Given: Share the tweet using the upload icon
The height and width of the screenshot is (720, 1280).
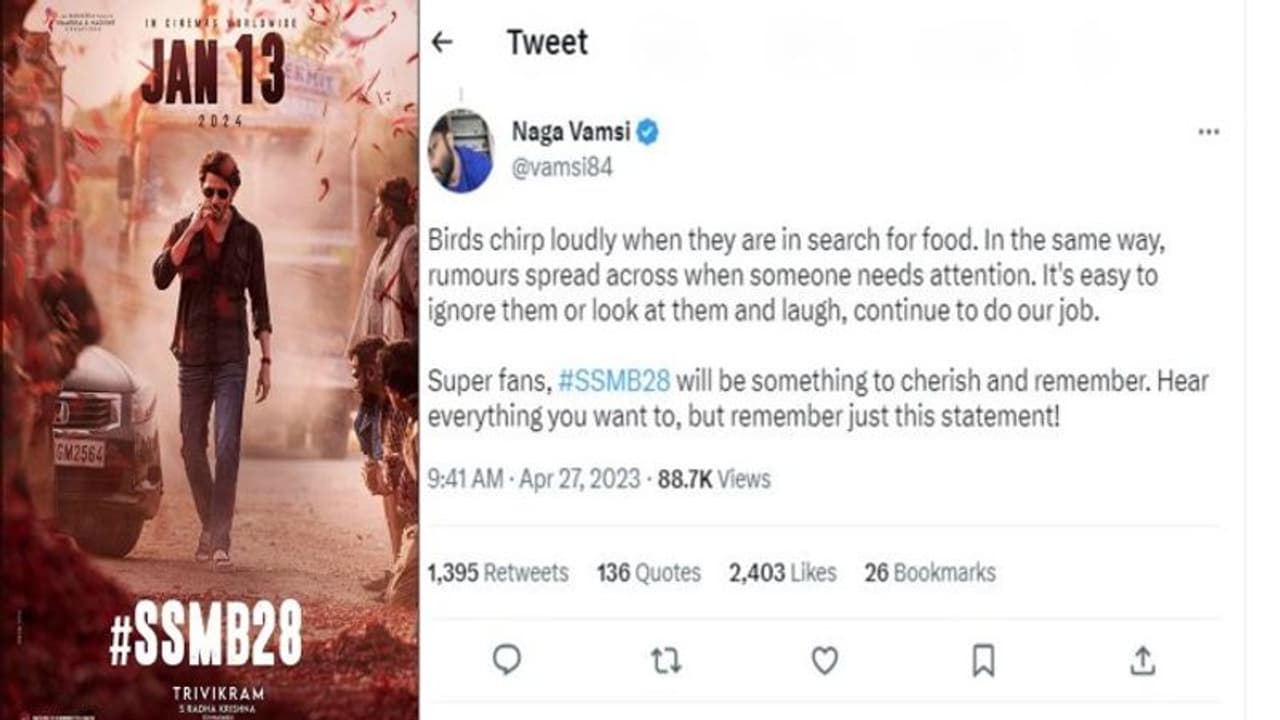Looking at the screenshot, I should tap(1140, 658).
